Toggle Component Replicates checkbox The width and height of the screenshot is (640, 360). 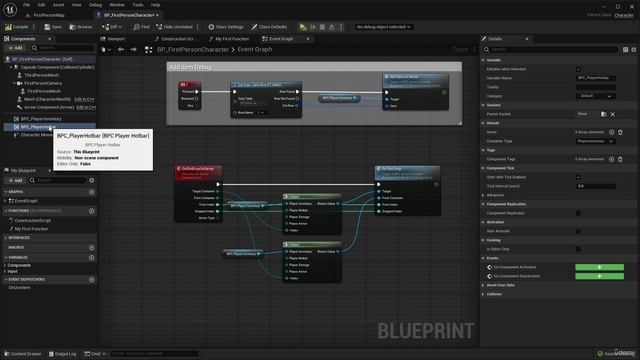578,213
